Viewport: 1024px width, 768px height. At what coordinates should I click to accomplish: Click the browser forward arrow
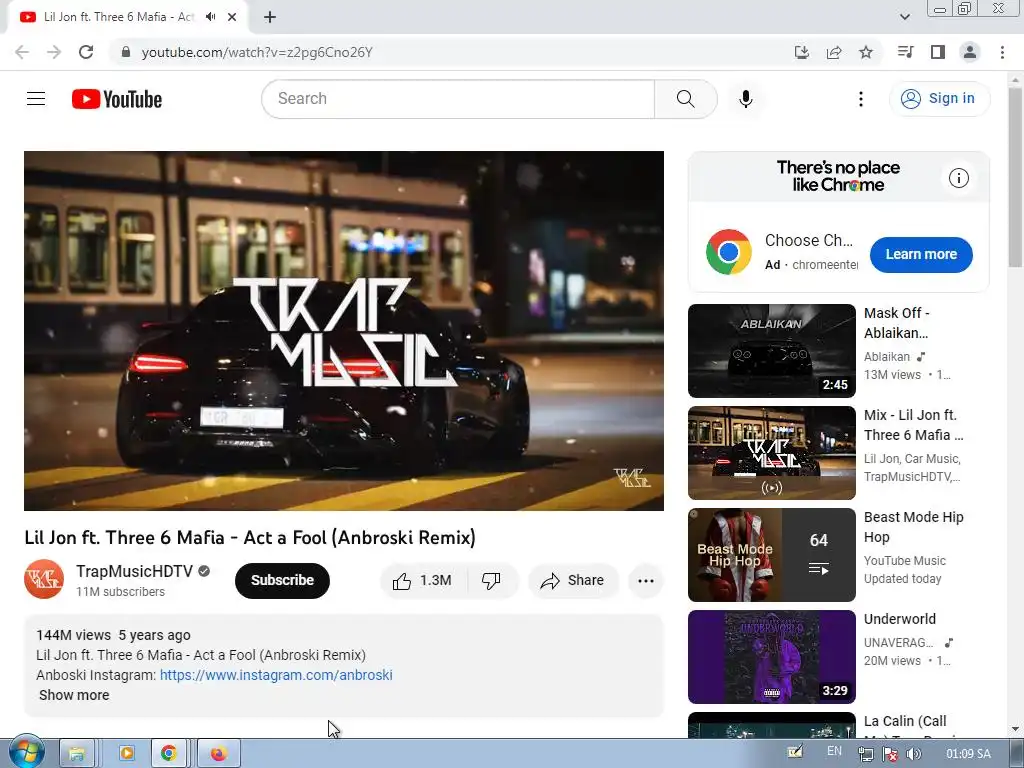coord(54,52)
